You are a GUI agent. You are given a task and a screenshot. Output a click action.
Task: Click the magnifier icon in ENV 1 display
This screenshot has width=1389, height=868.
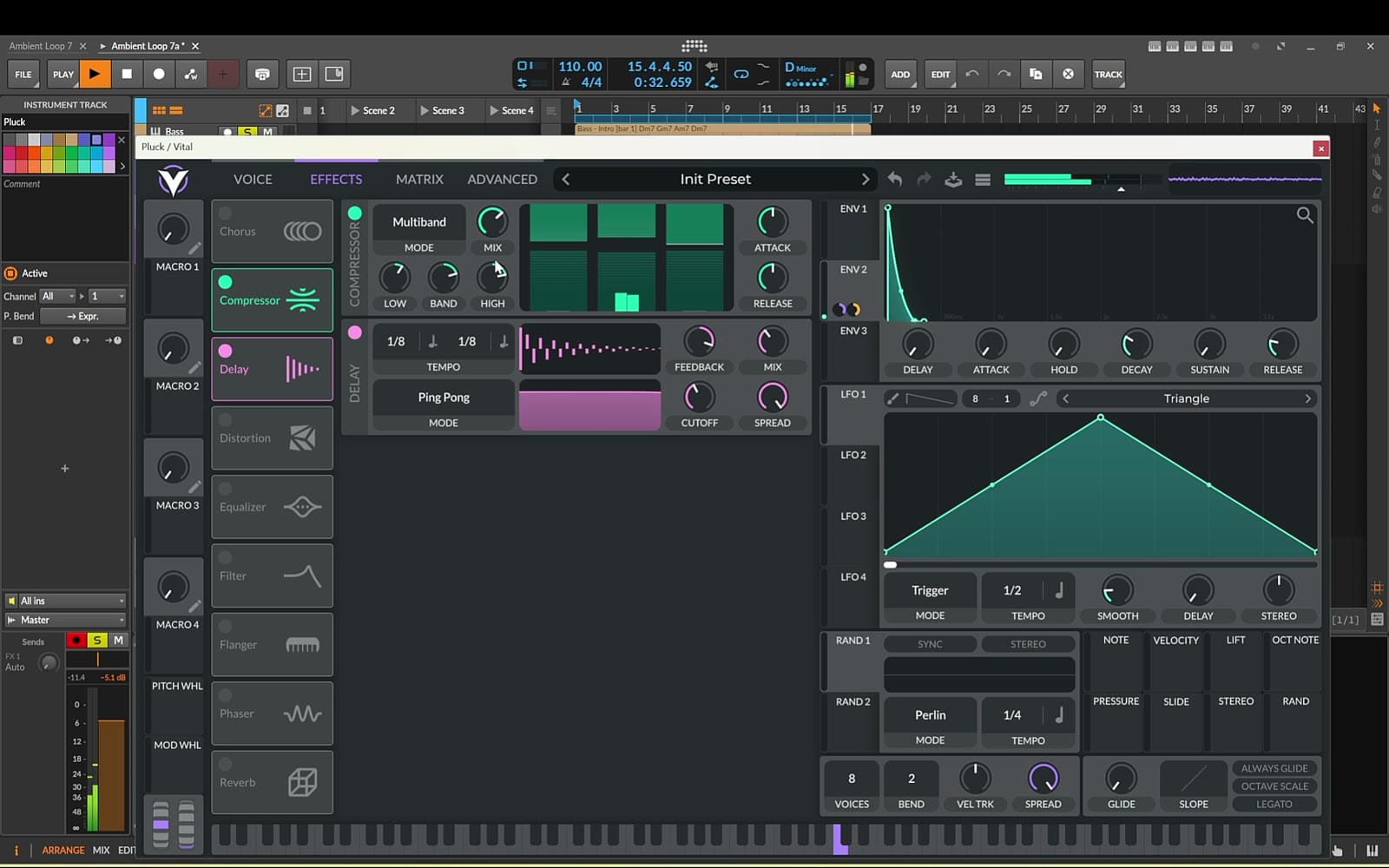pos(1305,214)
